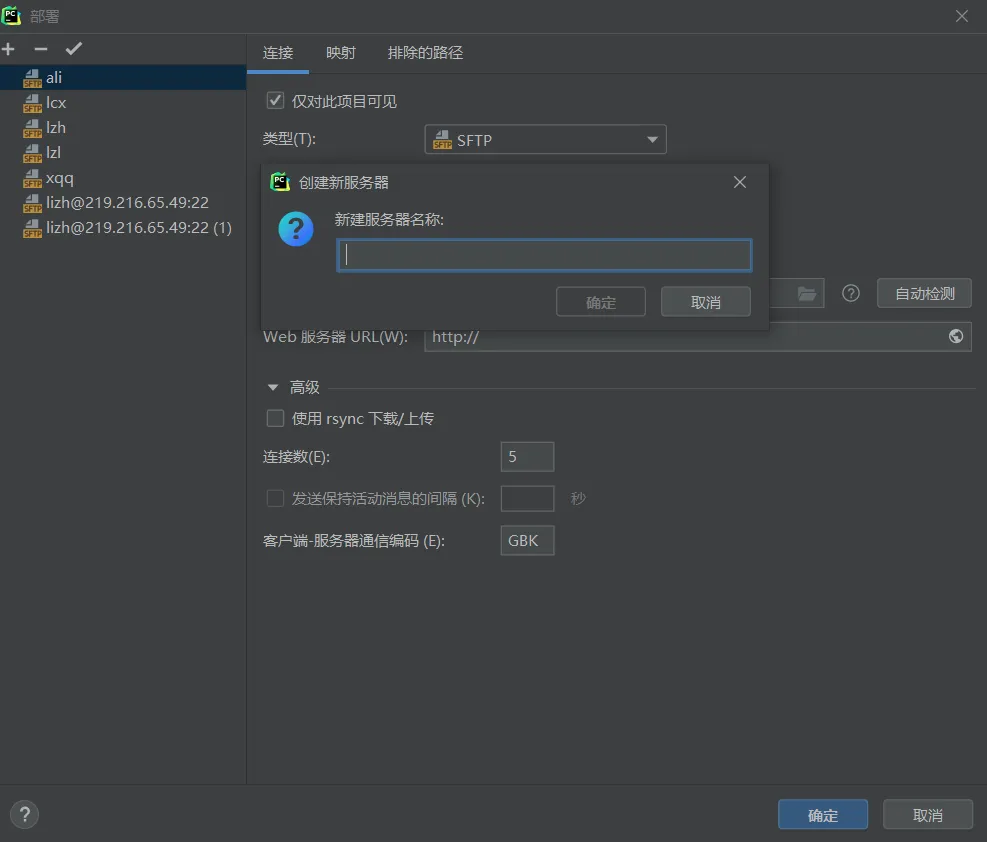
Task: Close the 创建新服务器 dialog
Action: 740,182
